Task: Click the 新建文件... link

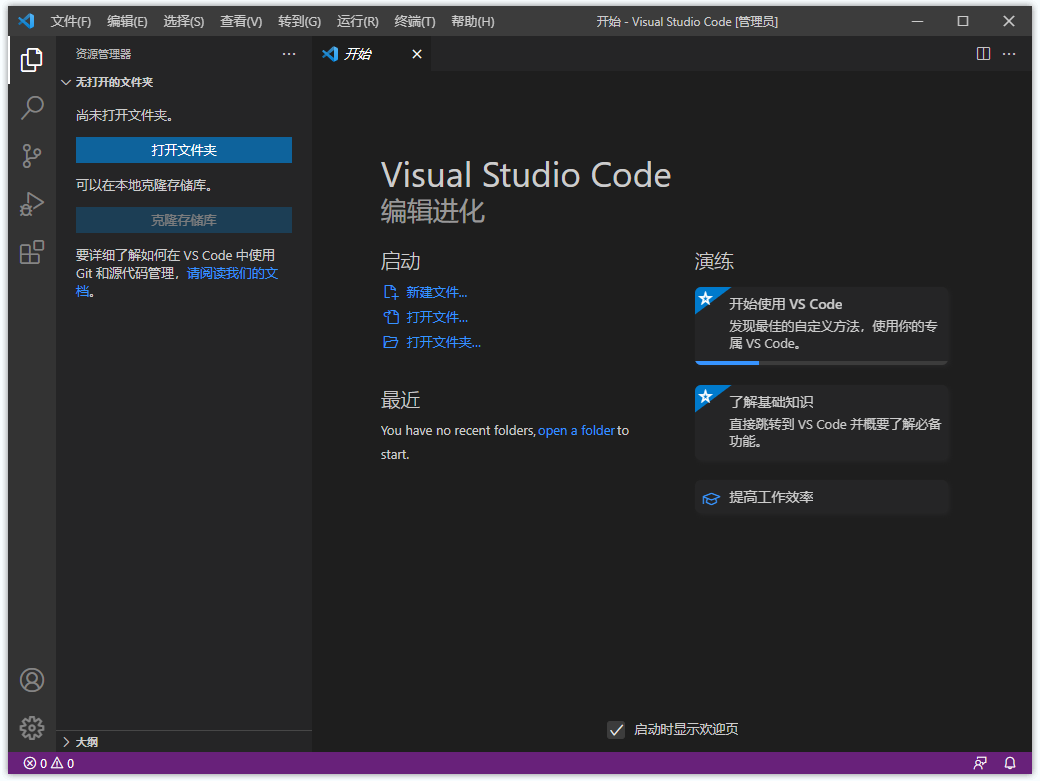Action: [436, 292]
